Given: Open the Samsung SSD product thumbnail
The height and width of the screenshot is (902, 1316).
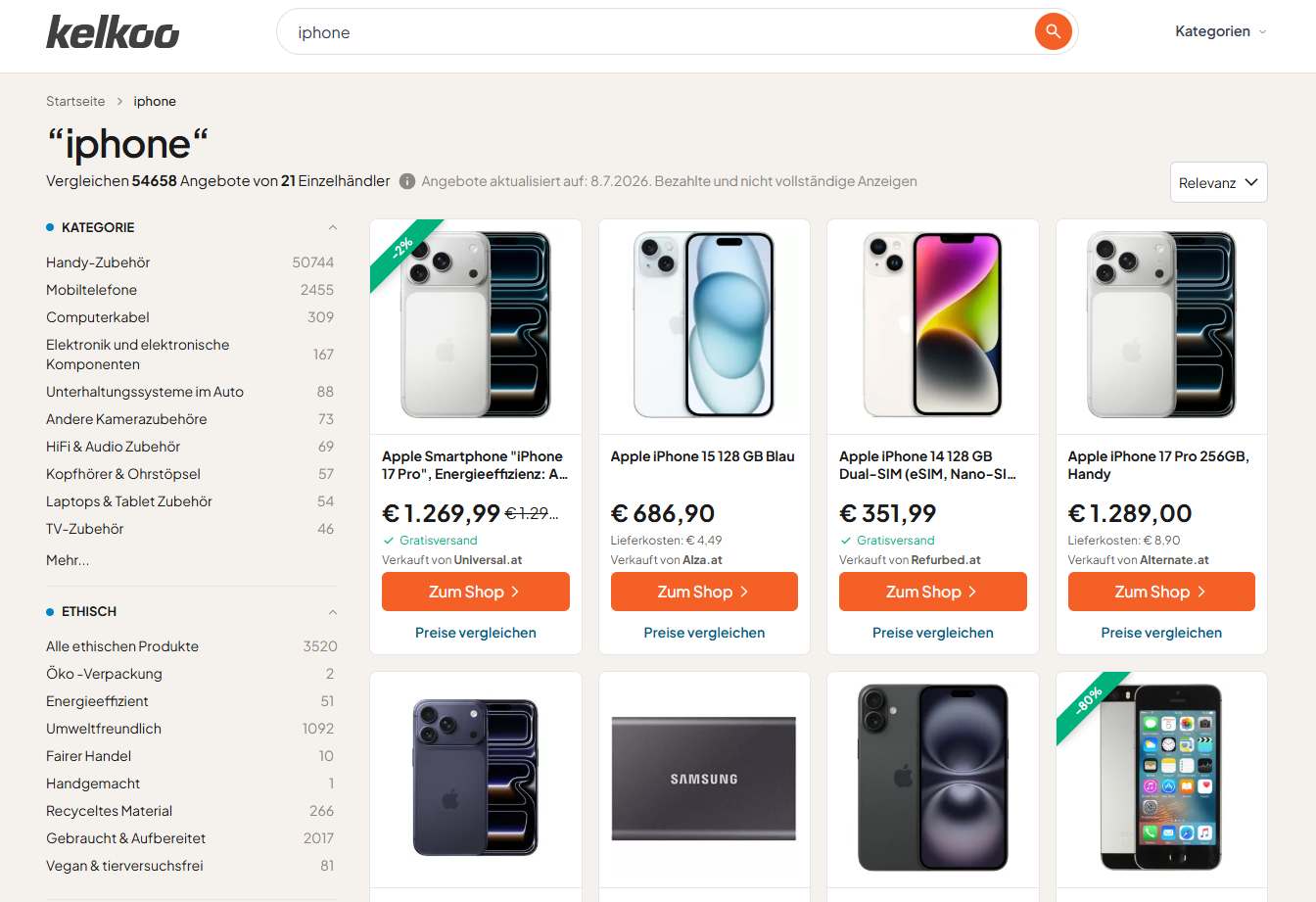Looking at the screenshot, I should pos(704,779).
